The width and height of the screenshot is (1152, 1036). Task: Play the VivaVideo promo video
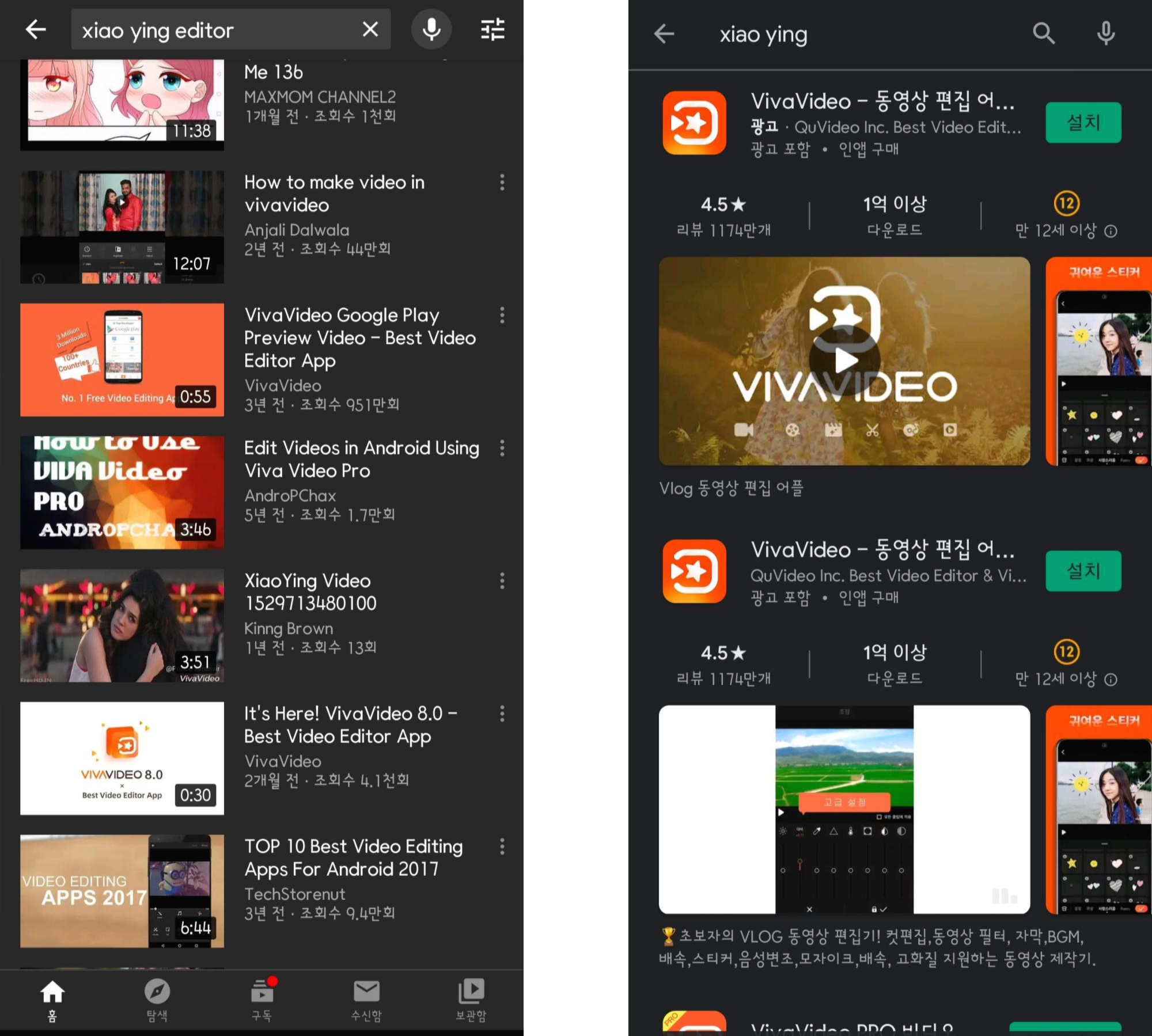point(844,361)
